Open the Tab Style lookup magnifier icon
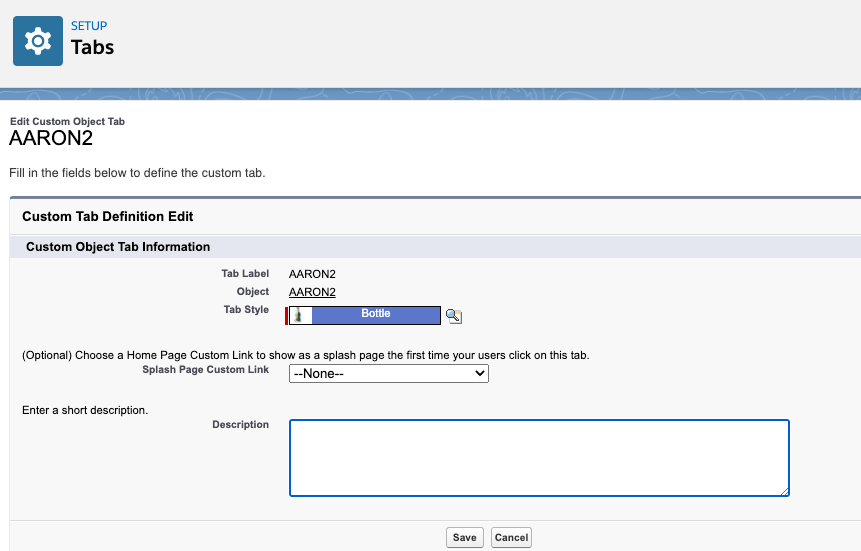The height and width of the screenshot is (551, 861). pyautogui.click(x=454, y=316)
